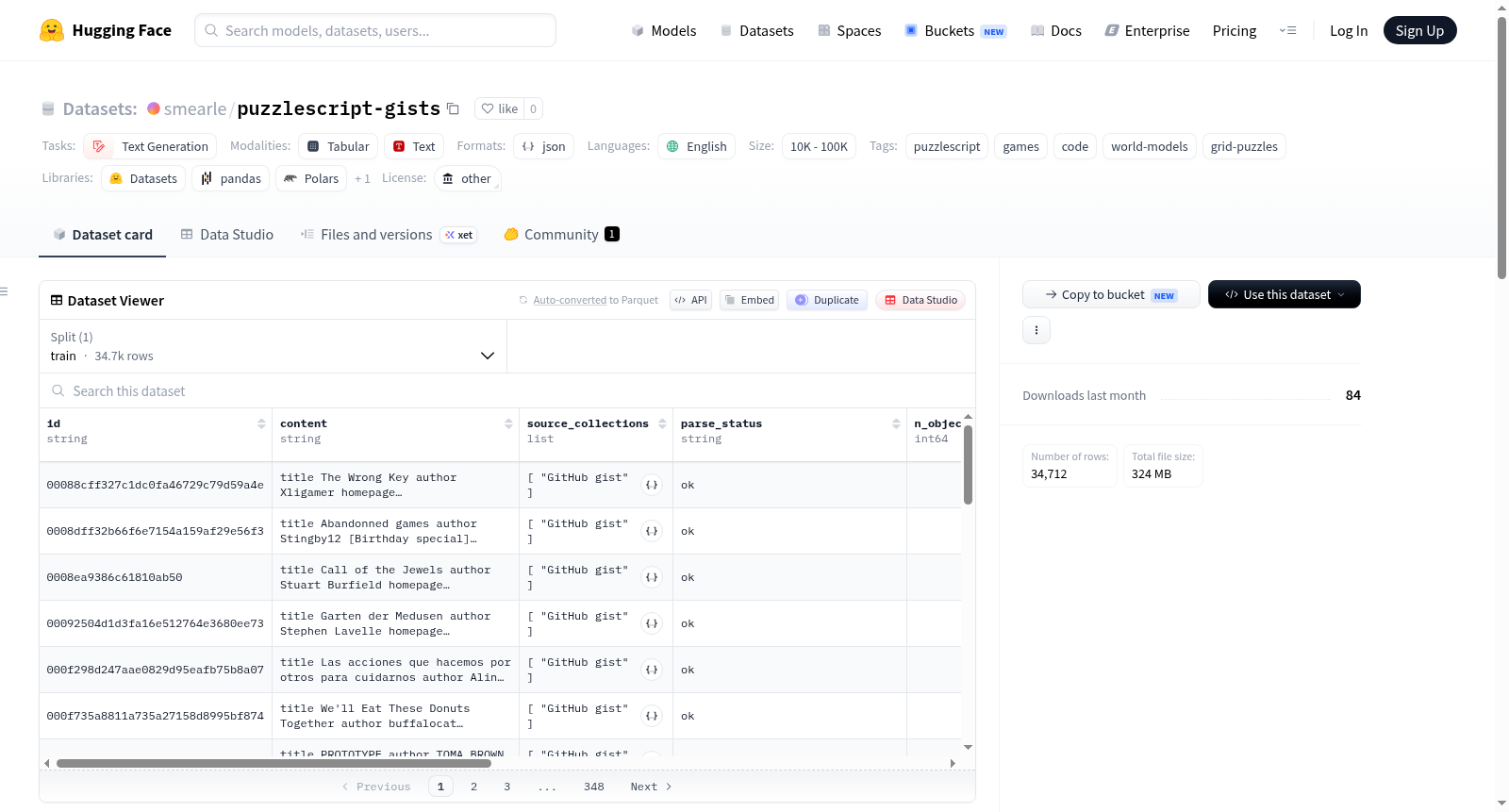Image resolution: width=1509 pixels, height=812 pixels.
Task: Open Enterprise in the top navigation
Action: [1147, 30]
